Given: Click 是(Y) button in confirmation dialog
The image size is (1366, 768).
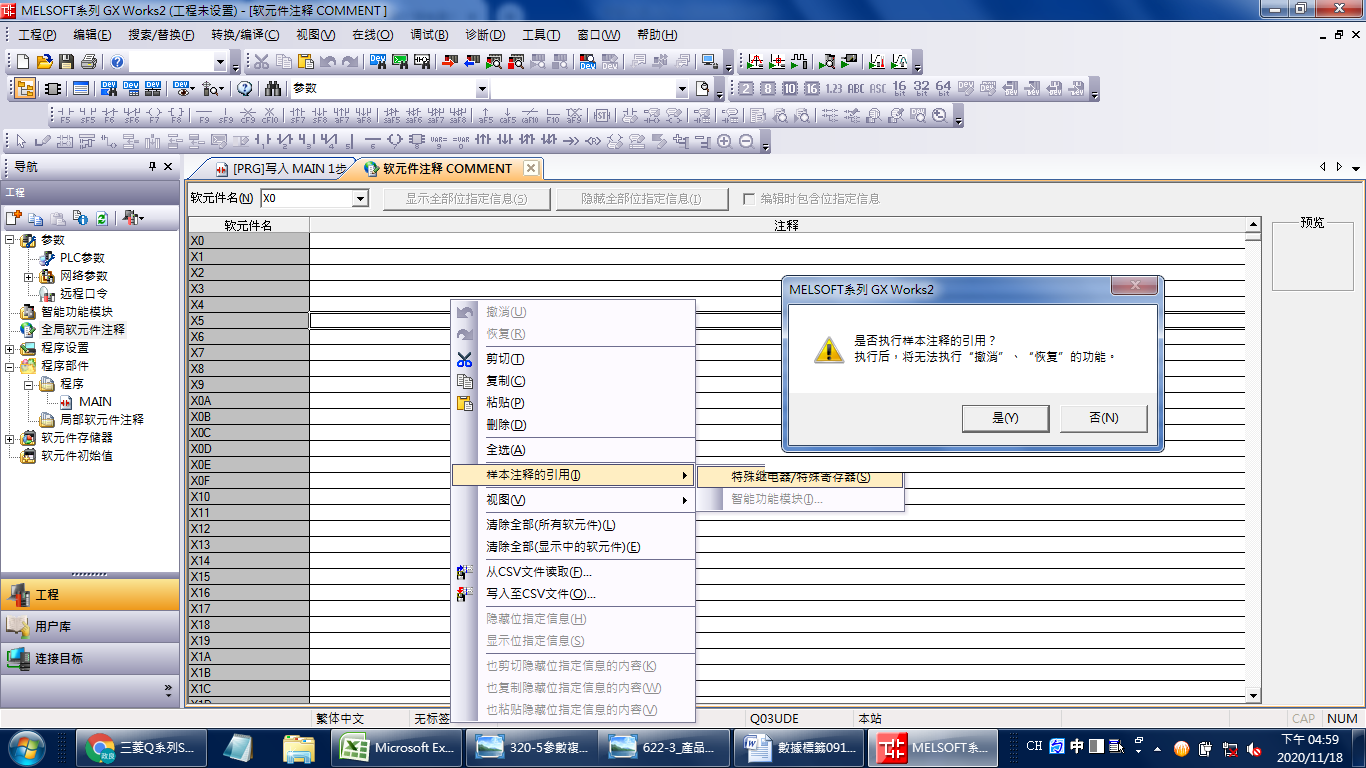Looking at the screenshot, I should [x=1005, y=418].
